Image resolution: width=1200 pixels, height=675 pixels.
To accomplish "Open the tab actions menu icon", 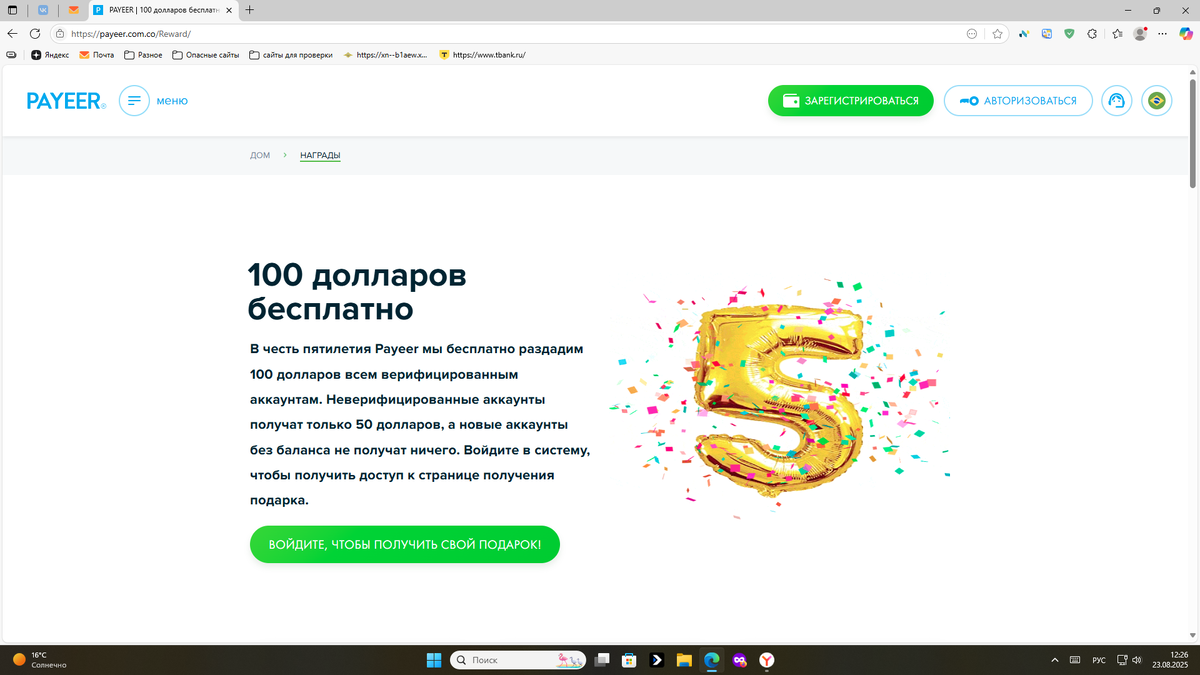I will point(12,10).
